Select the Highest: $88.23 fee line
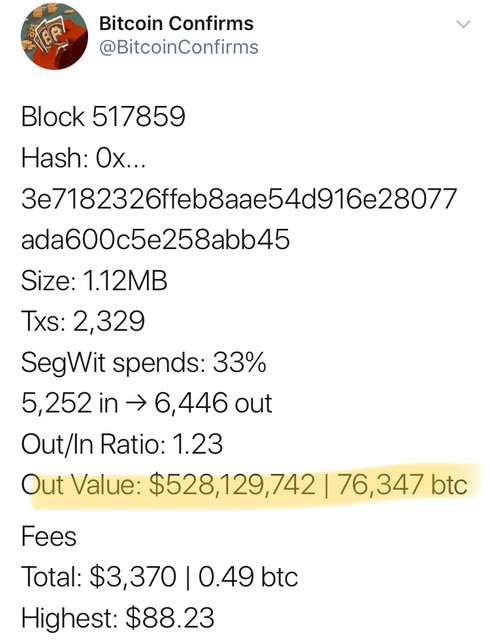This screenshot has width=490, height=640. (118, 618)
